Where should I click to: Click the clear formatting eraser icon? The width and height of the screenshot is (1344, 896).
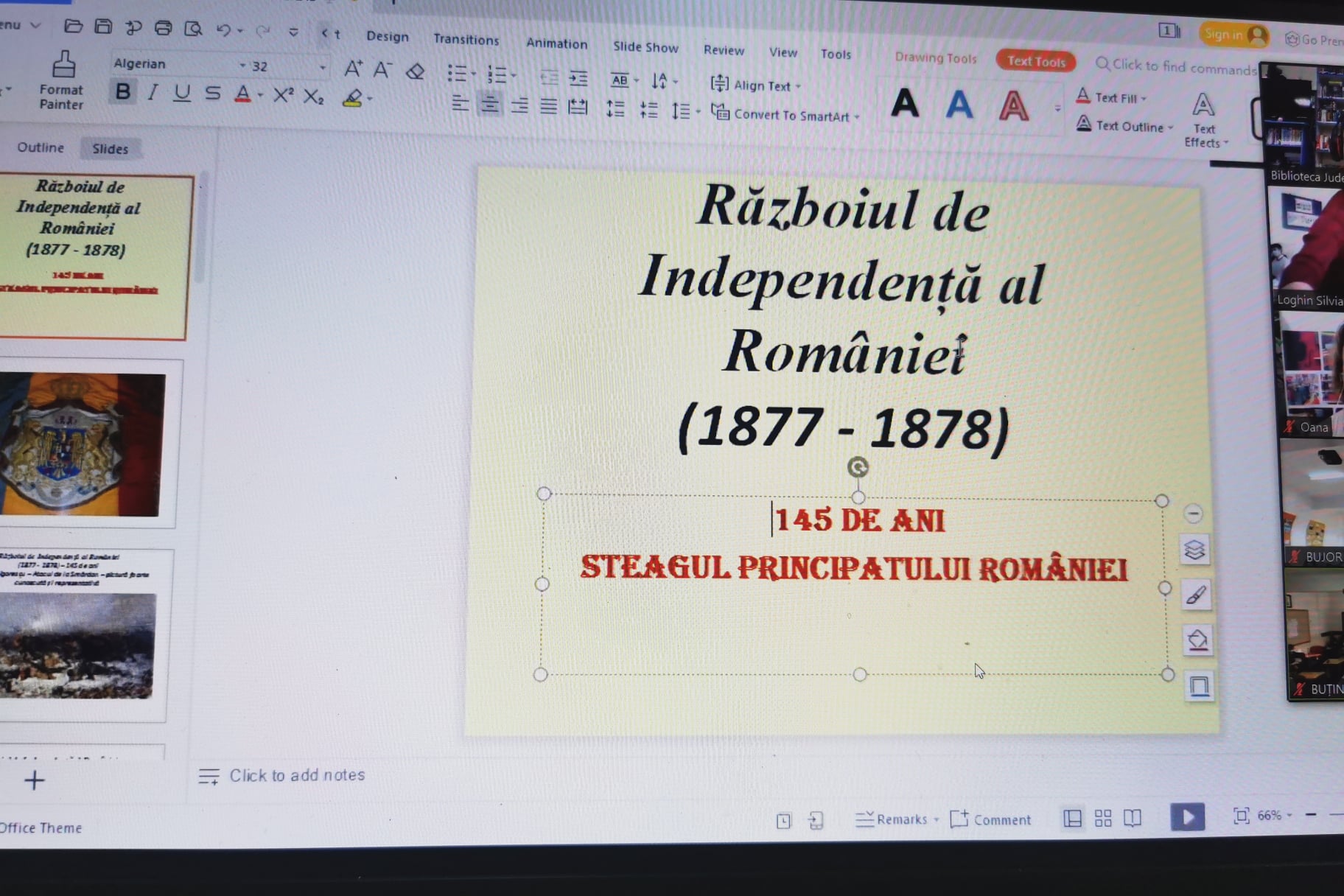(416, 71)
